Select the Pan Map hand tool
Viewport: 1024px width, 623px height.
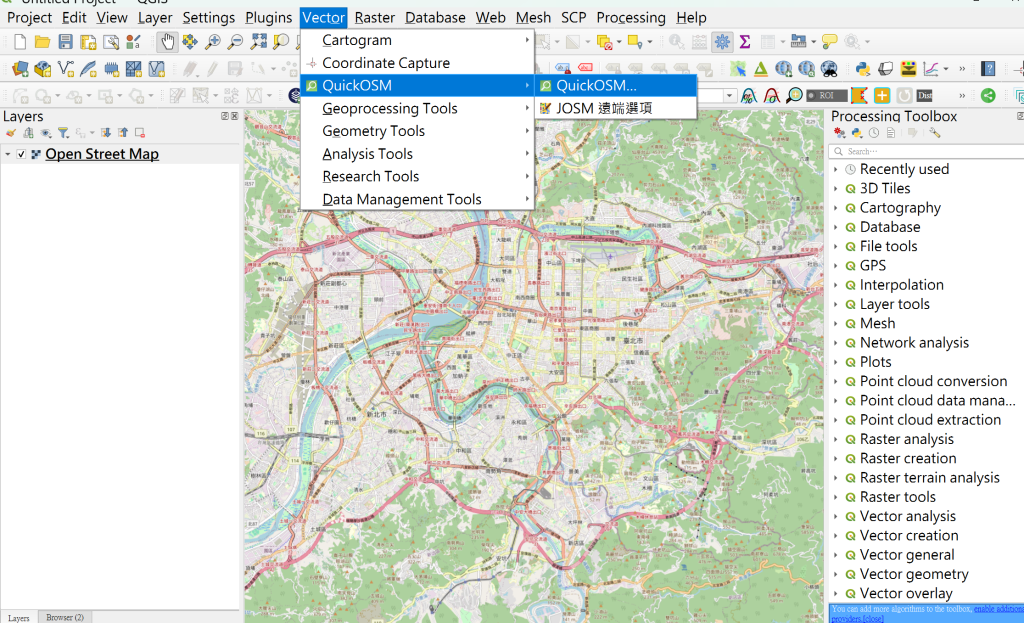click(167, 42)
